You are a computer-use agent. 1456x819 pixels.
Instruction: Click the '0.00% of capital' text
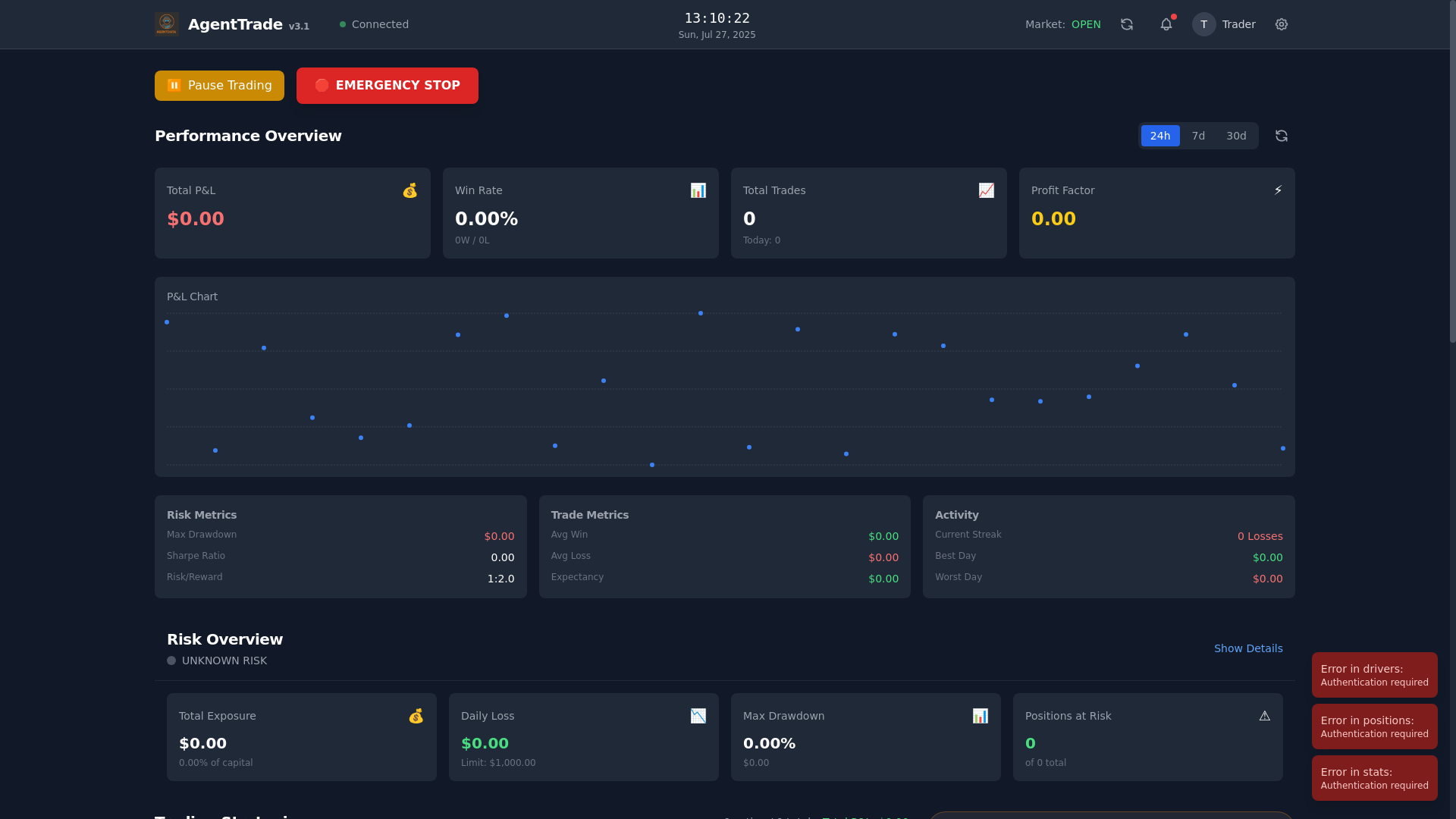pos(216,763)
